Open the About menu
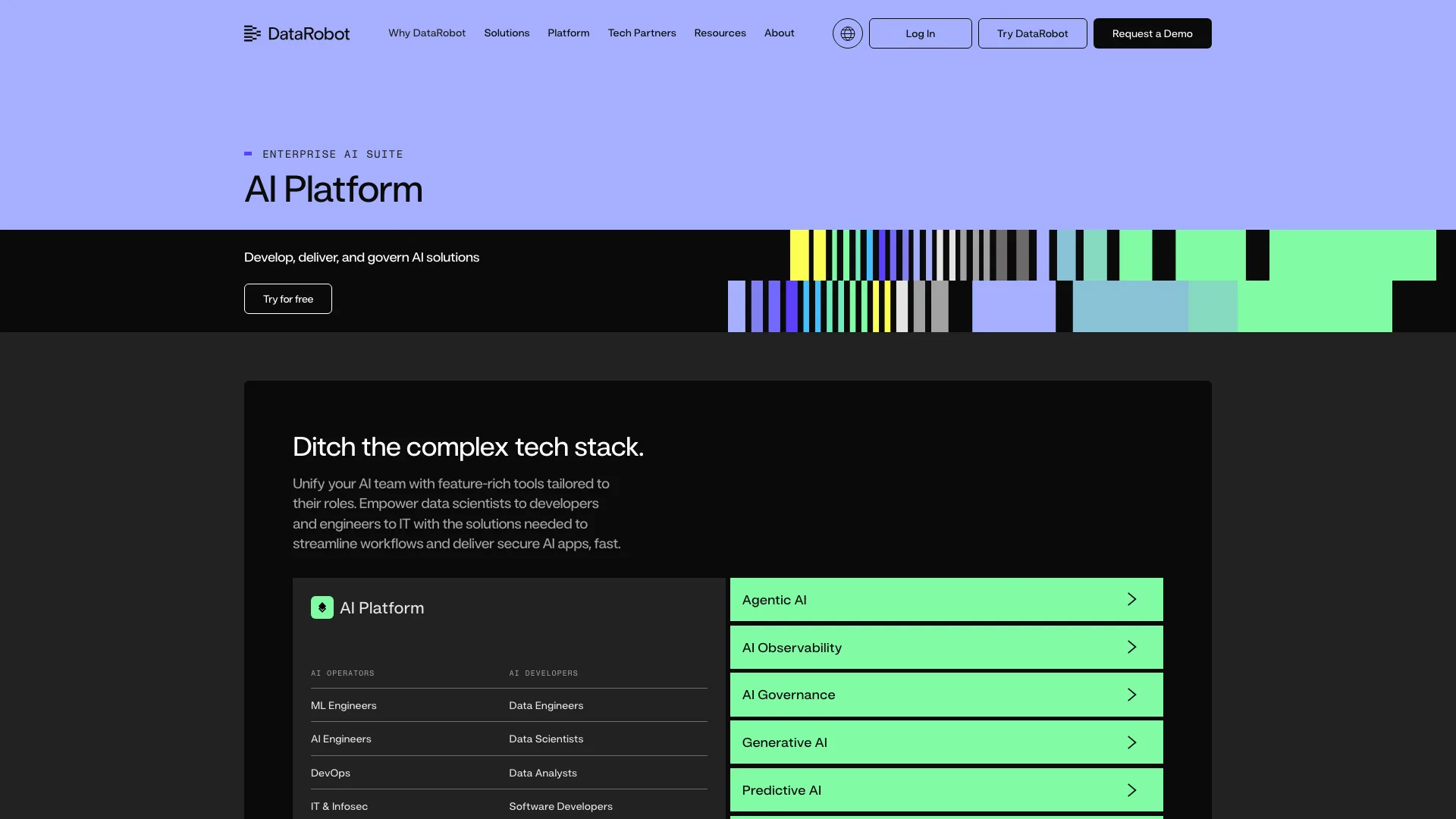Screen dimensions: 1456x819 pos(780,33)
